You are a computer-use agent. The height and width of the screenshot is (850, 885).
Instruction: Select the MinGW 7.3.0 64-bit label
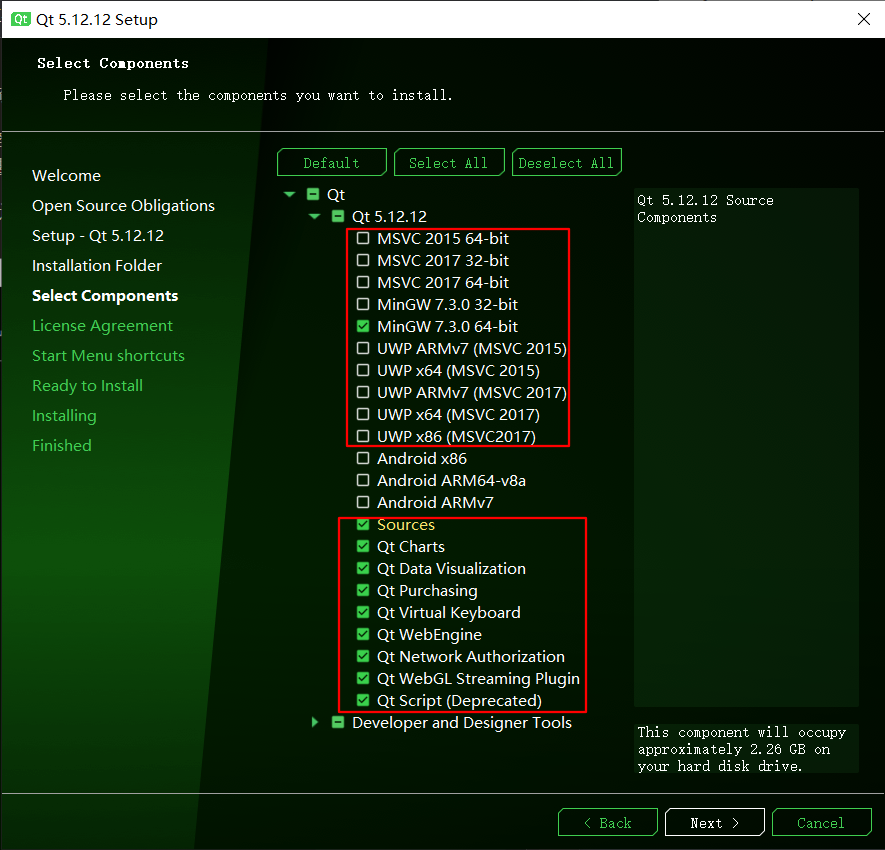[x=447, y=326]
